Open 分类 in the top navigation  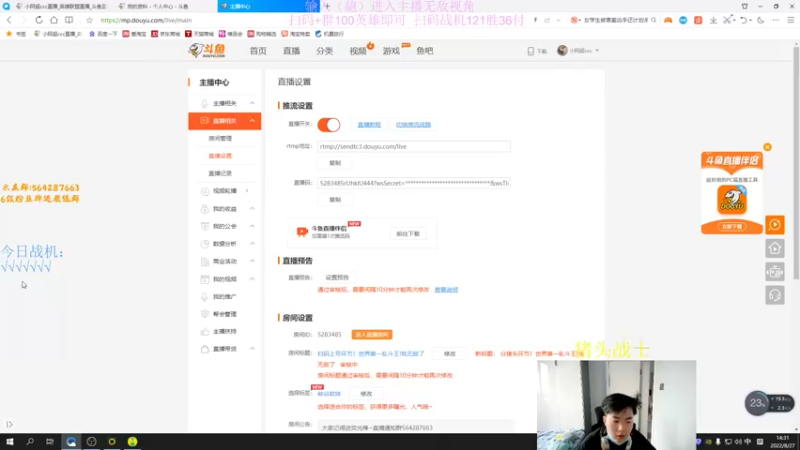324,51
